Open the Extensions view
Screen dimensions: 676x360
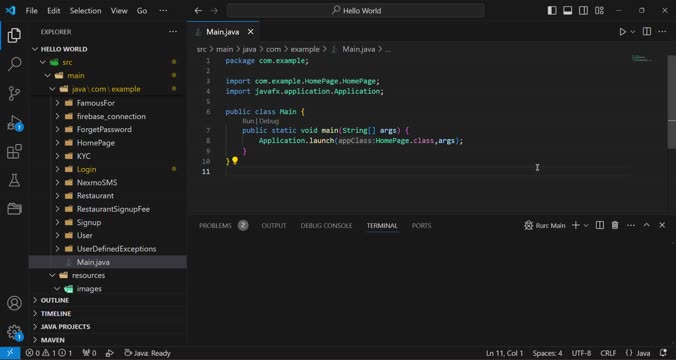pyautogui.click(x=14, y=151)
